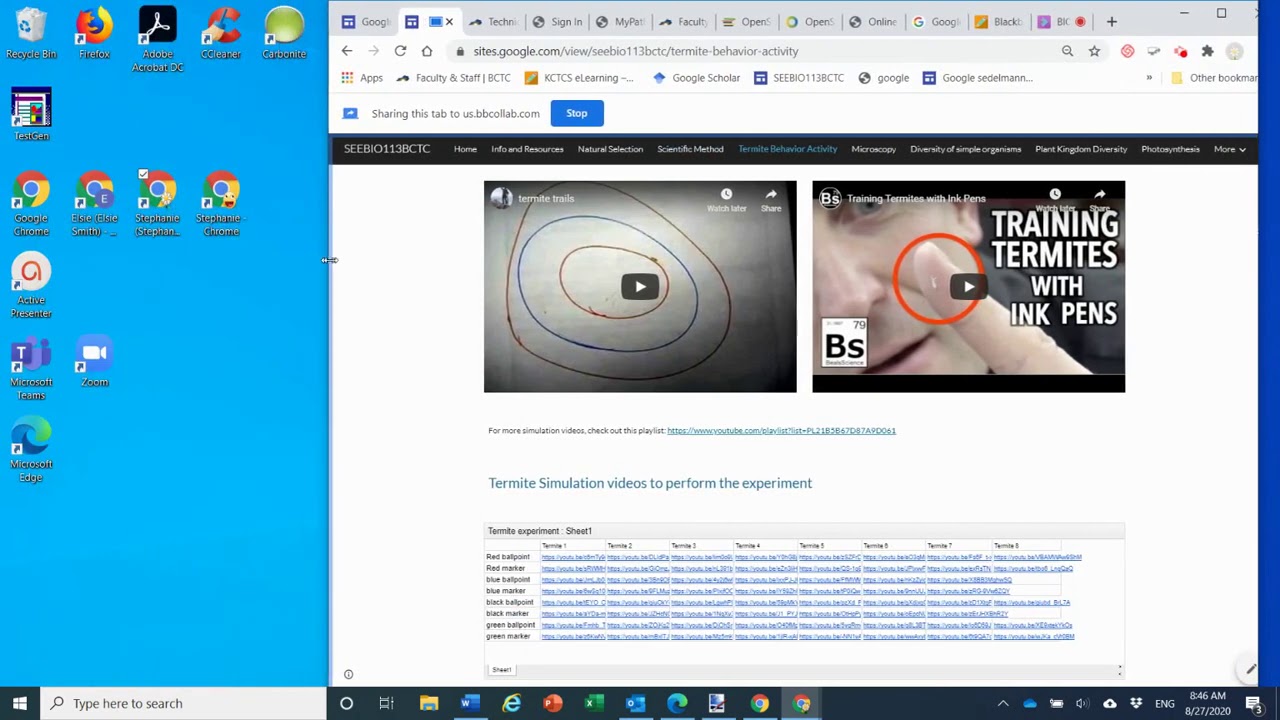The width and height of the screenshot is (1280, 720).
Task: Show more bookmarks chevron
Action: (x=1149, y=78)
